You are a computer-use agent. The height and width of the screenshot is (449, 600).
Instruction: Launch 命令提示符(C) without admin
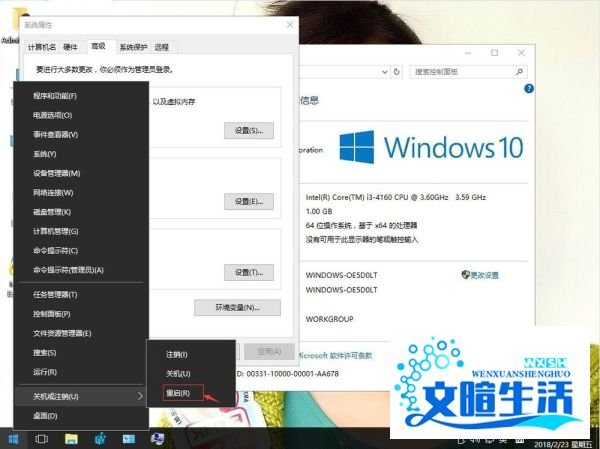pos(81,251)
